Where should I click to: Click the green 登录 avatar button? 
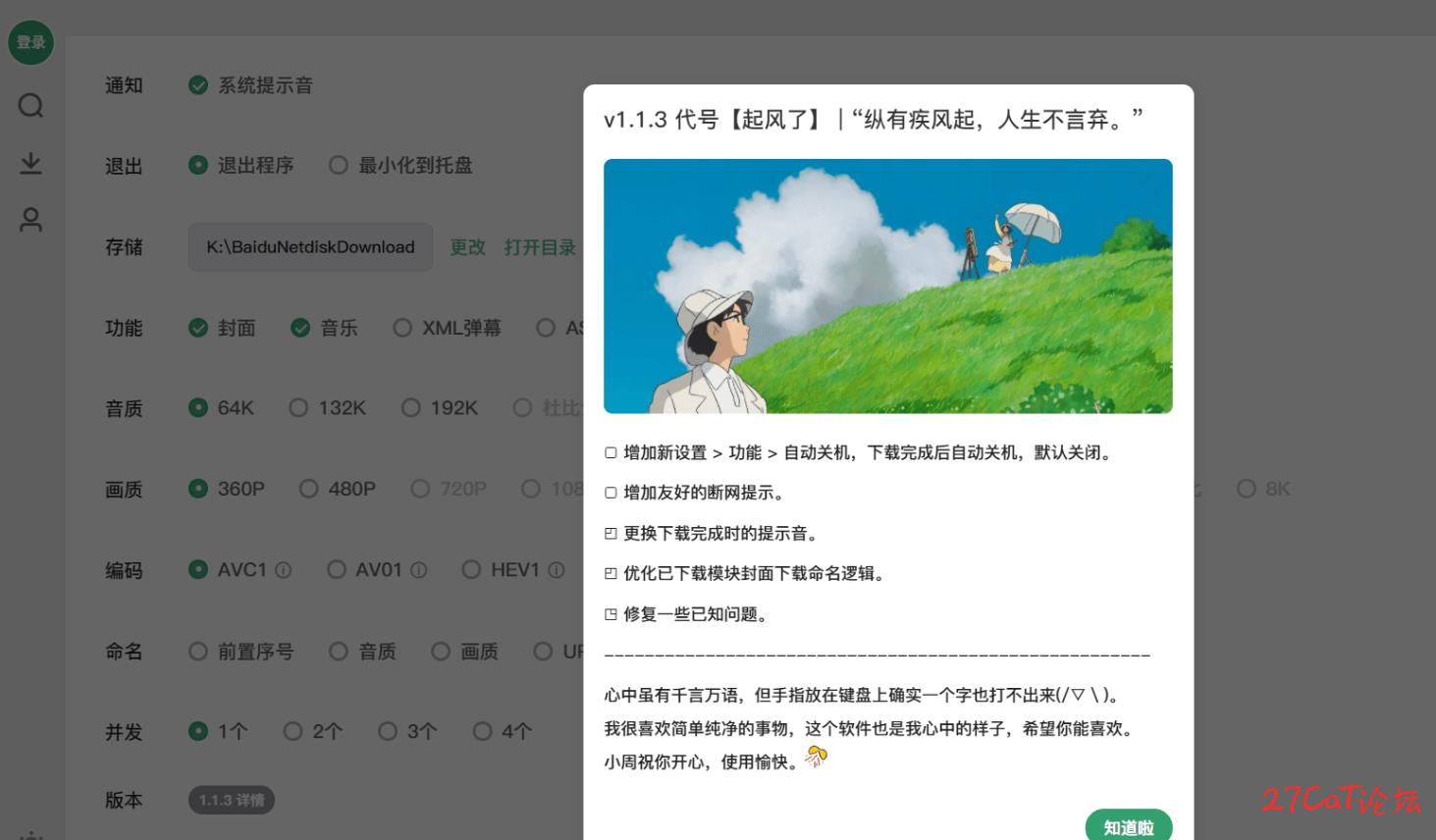click(x=30, y=42)
